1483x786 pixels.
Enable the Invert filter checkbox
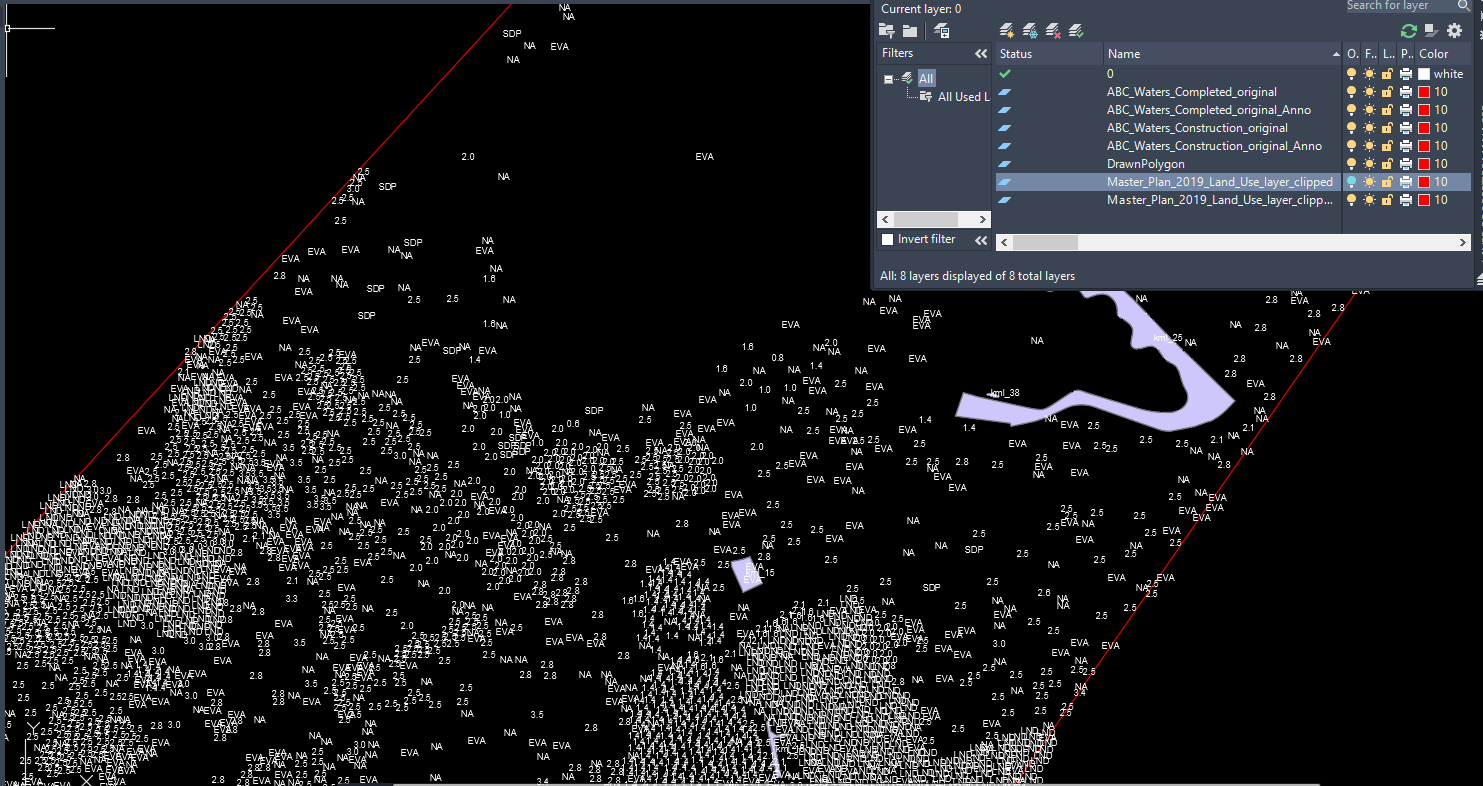887,240
